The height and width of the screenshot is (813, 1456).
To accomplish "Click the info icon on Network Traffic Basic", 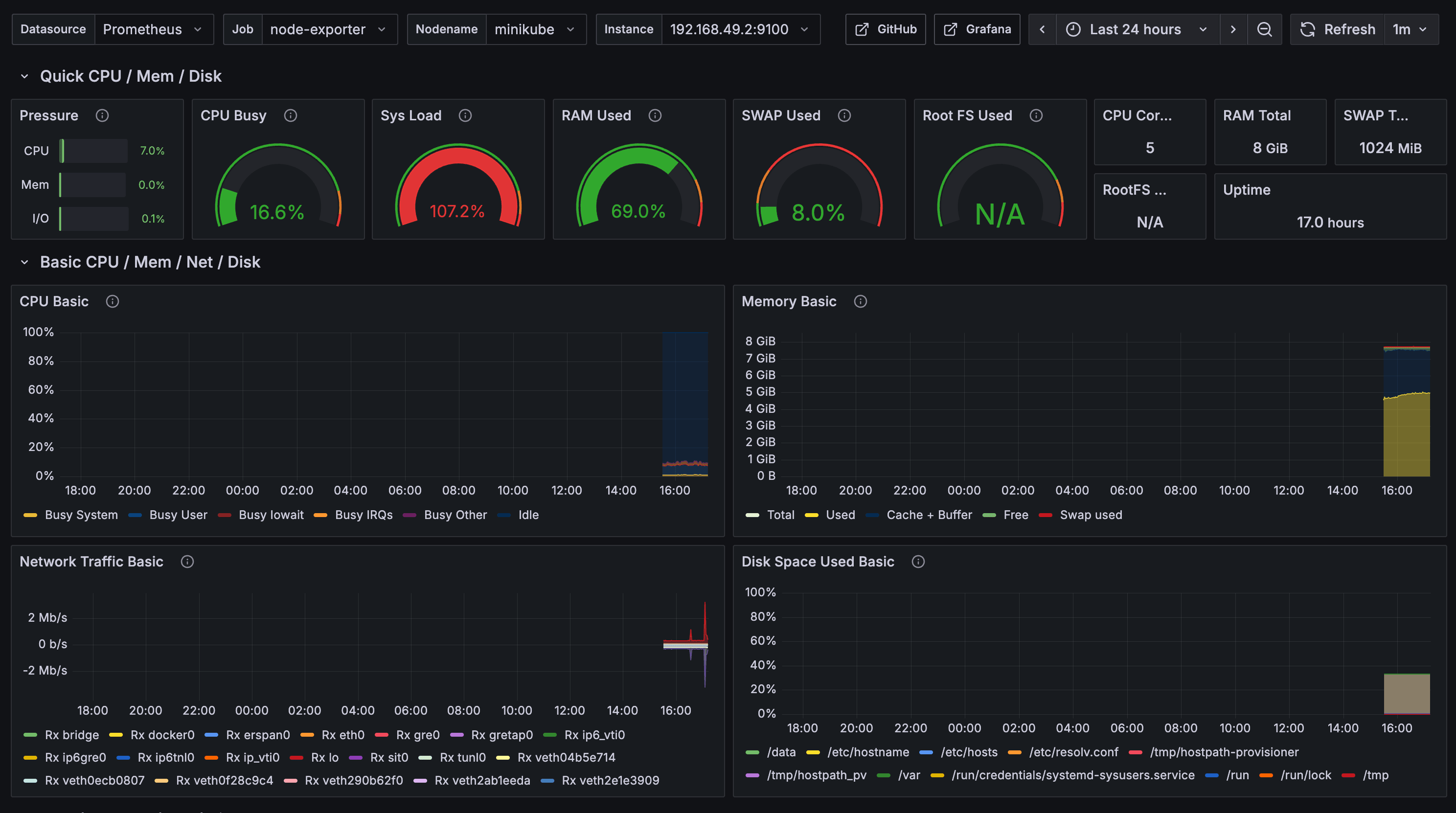I will 187,562.
